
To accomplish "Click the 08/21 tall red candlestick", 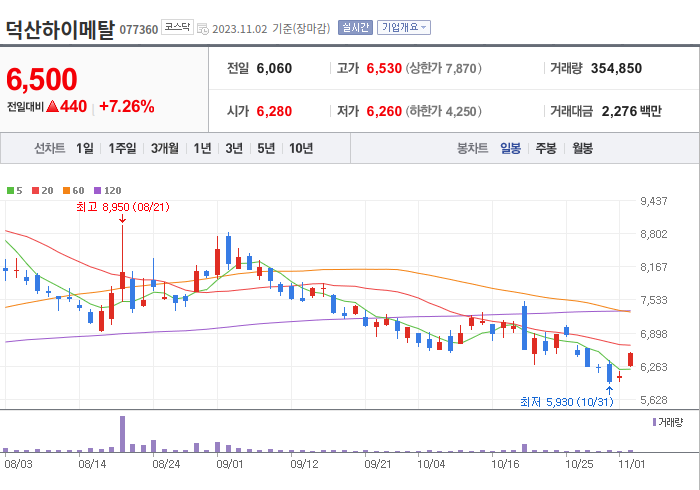I will click(x=122, y=279).
